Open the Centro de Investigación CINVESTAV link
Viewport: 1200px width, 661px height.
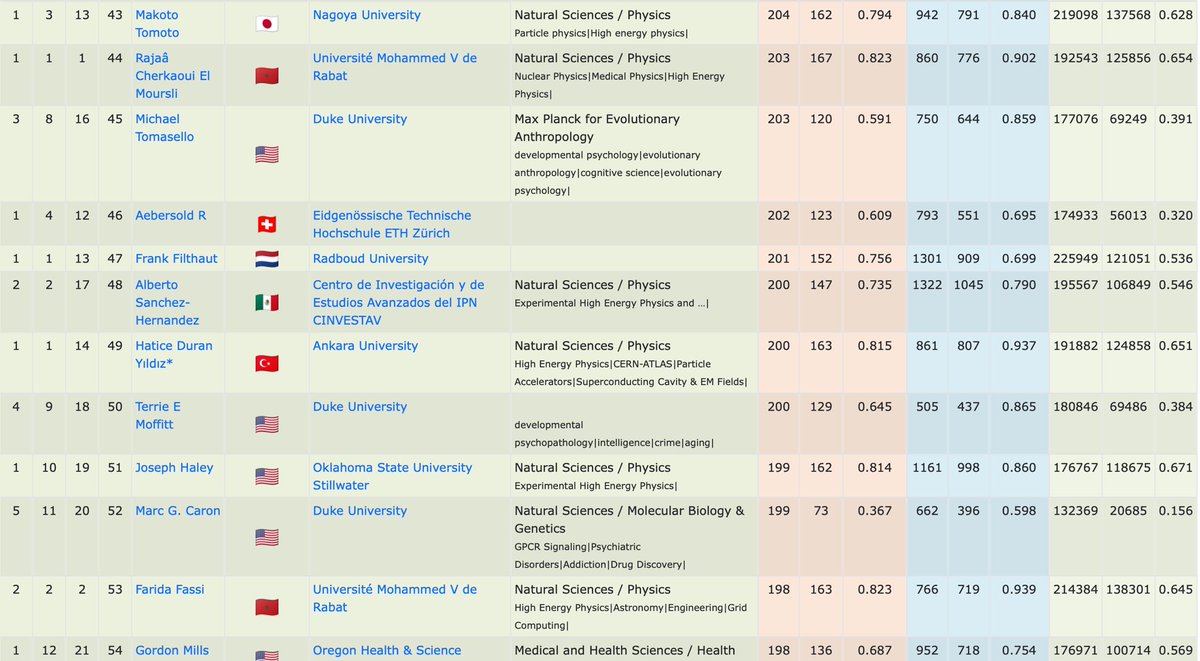pos(398,302)
